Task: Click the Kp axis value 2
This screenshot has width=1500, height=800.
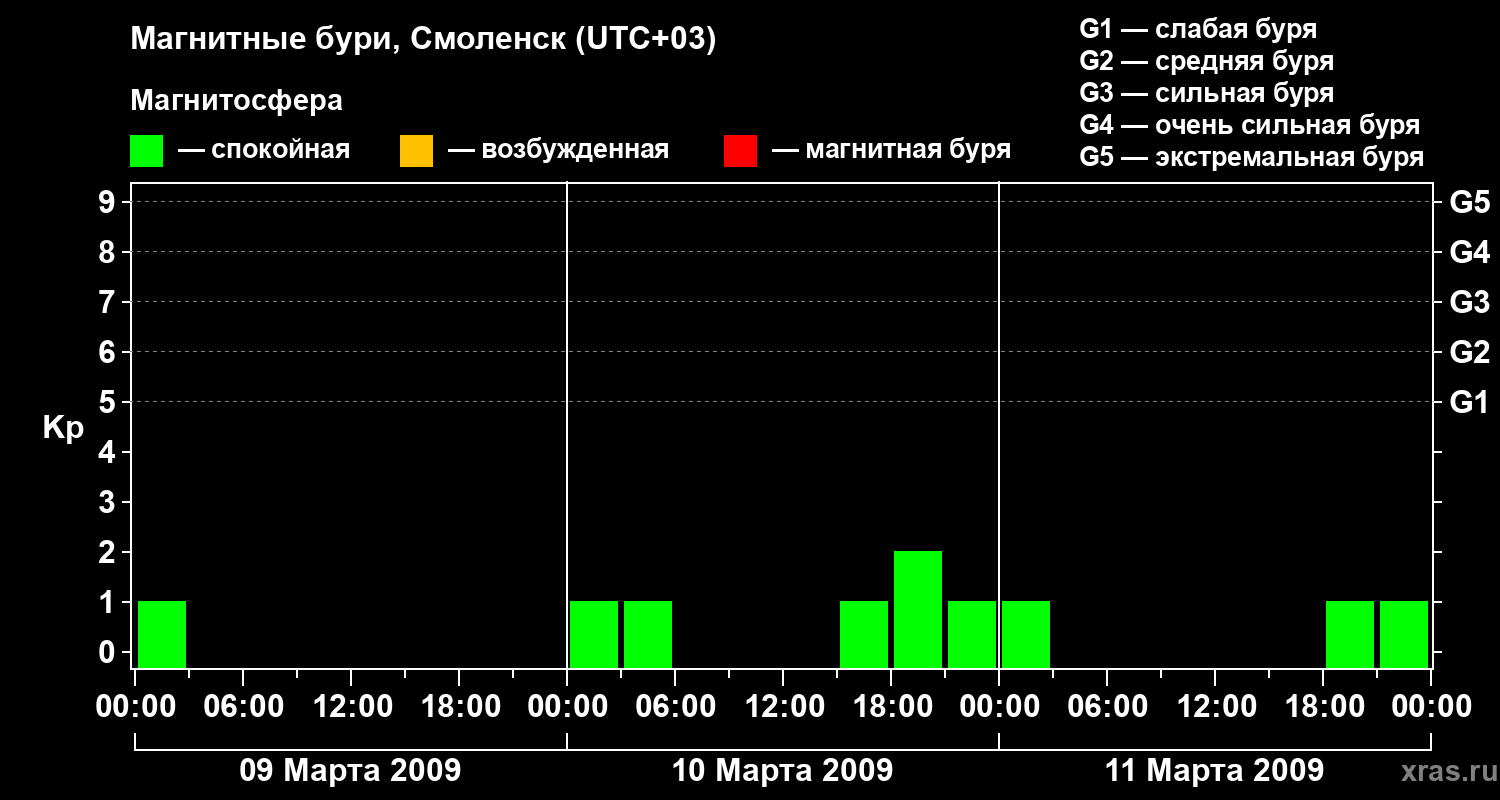Action: [109, 552]
